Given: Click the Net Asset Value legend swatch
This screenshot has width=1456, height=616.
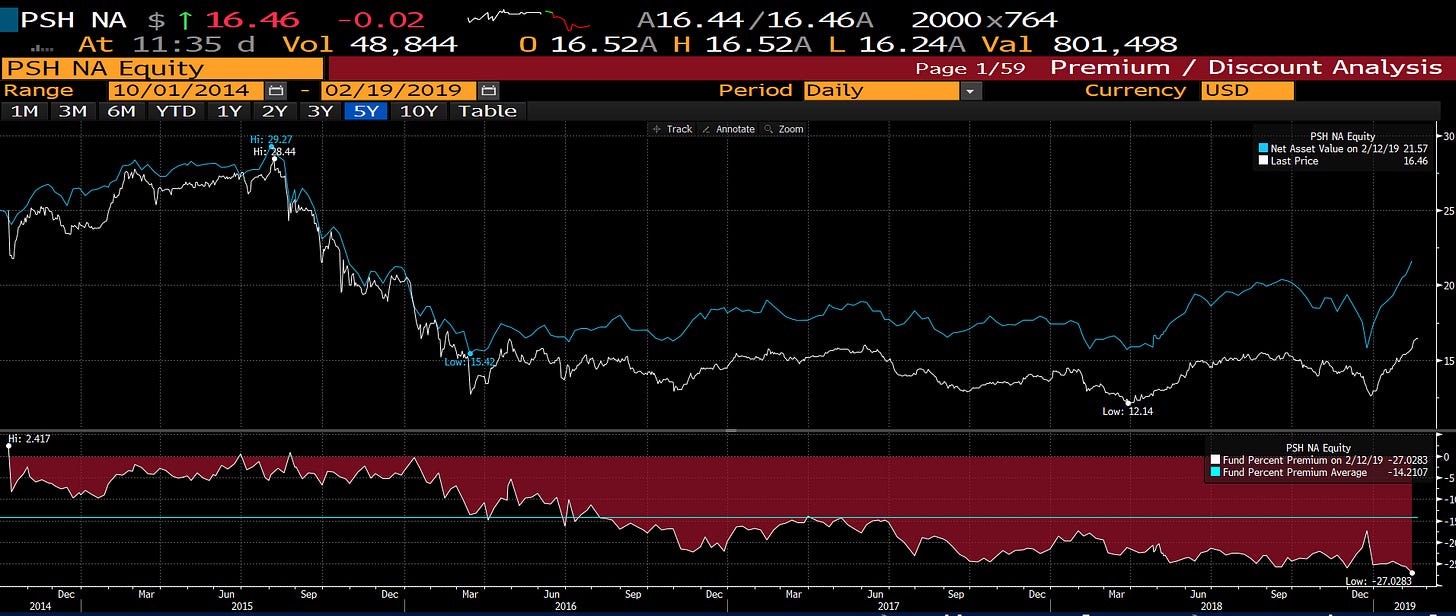Looking at the screenshot, I should 1263,148.
